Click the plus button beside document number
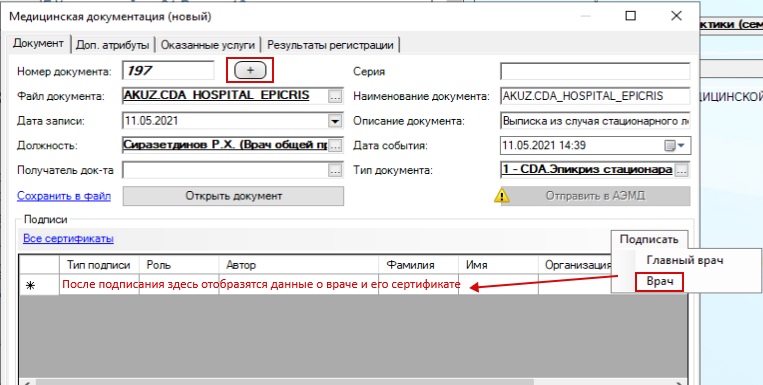Screen dimensions: 763x385 click(250, 71)
